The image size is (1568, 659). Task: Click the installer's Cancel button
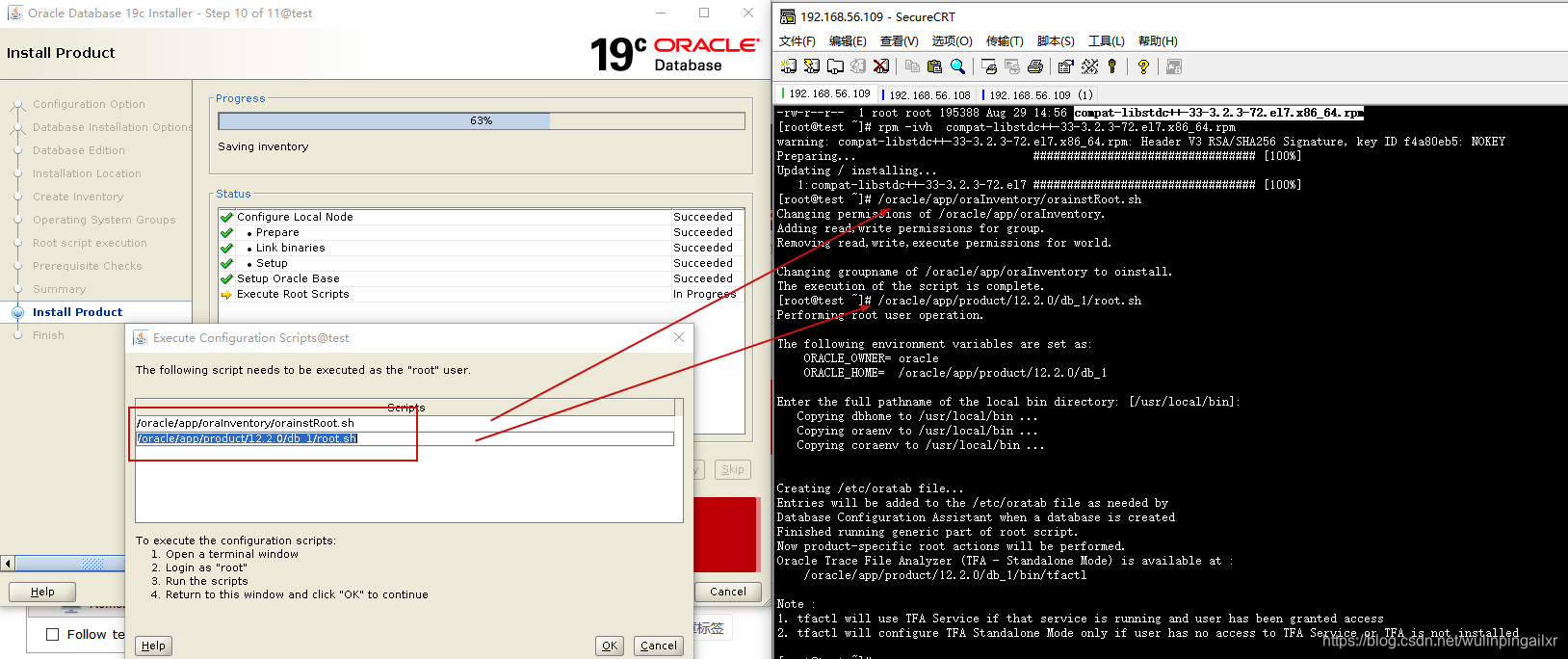728,592
